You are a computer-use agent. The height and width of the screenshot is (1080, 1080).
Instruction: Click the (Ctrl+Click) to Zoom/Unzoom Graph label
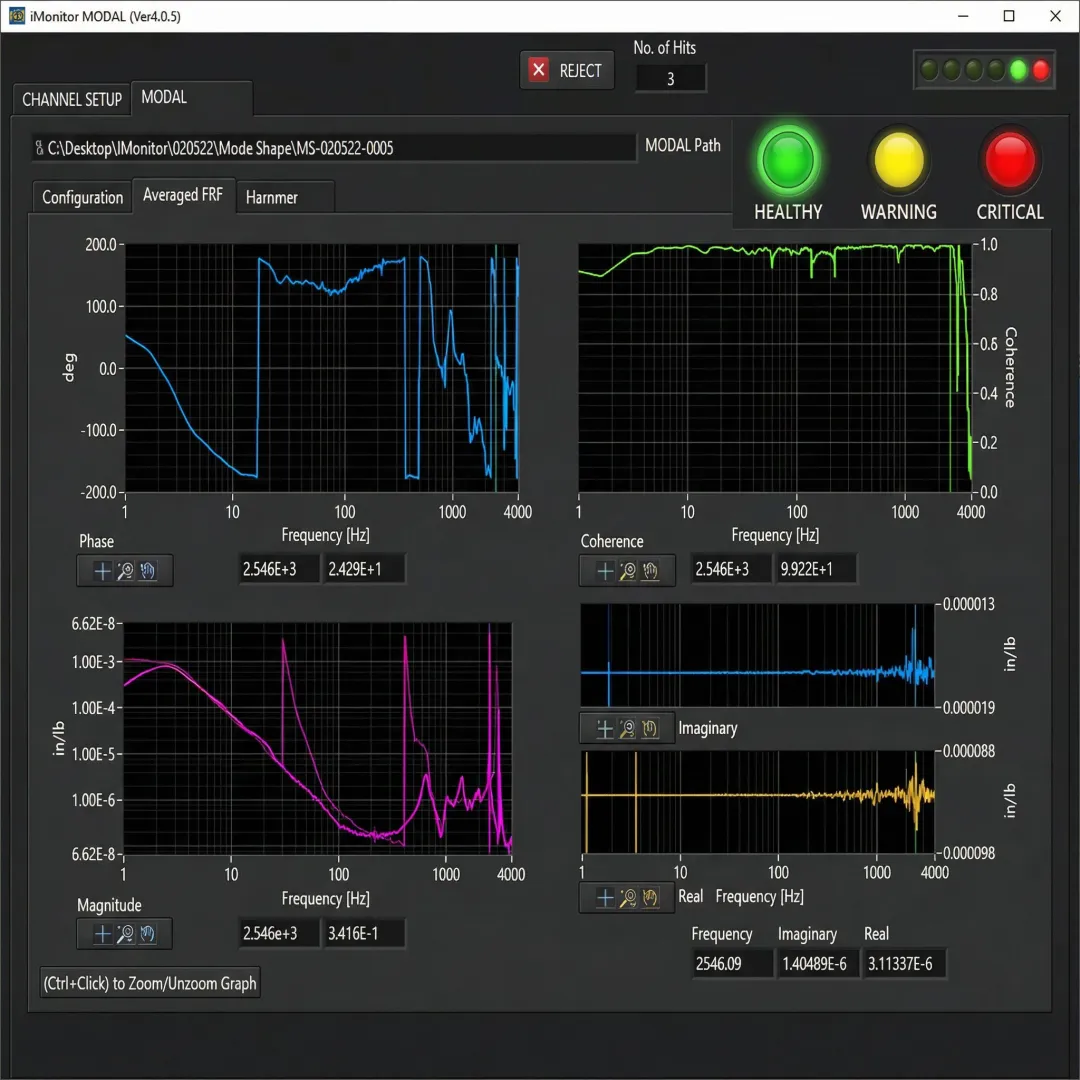[x=150, y=983]
